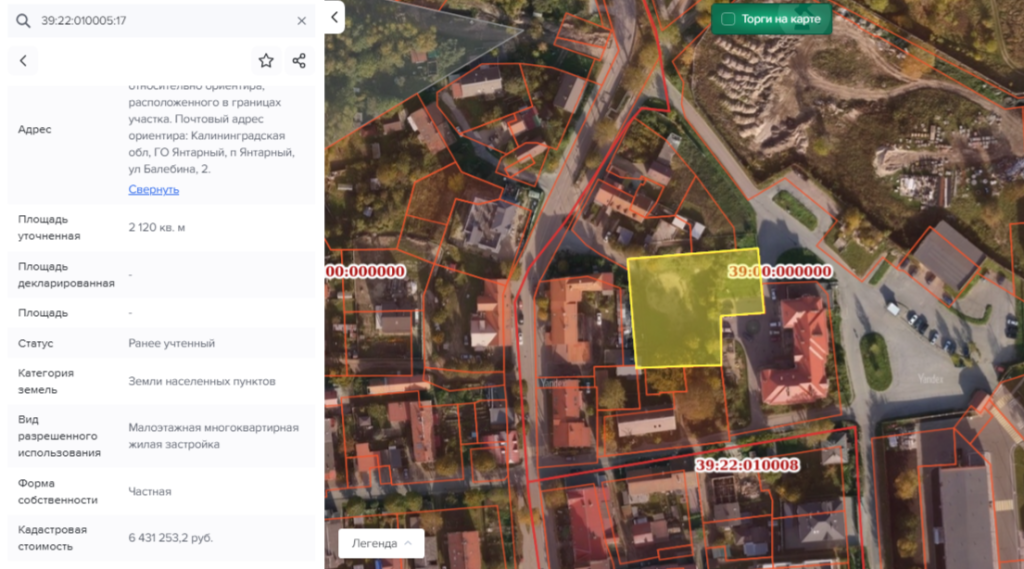Enable the 'Торги на карте' checkbox

click(728, 19)
